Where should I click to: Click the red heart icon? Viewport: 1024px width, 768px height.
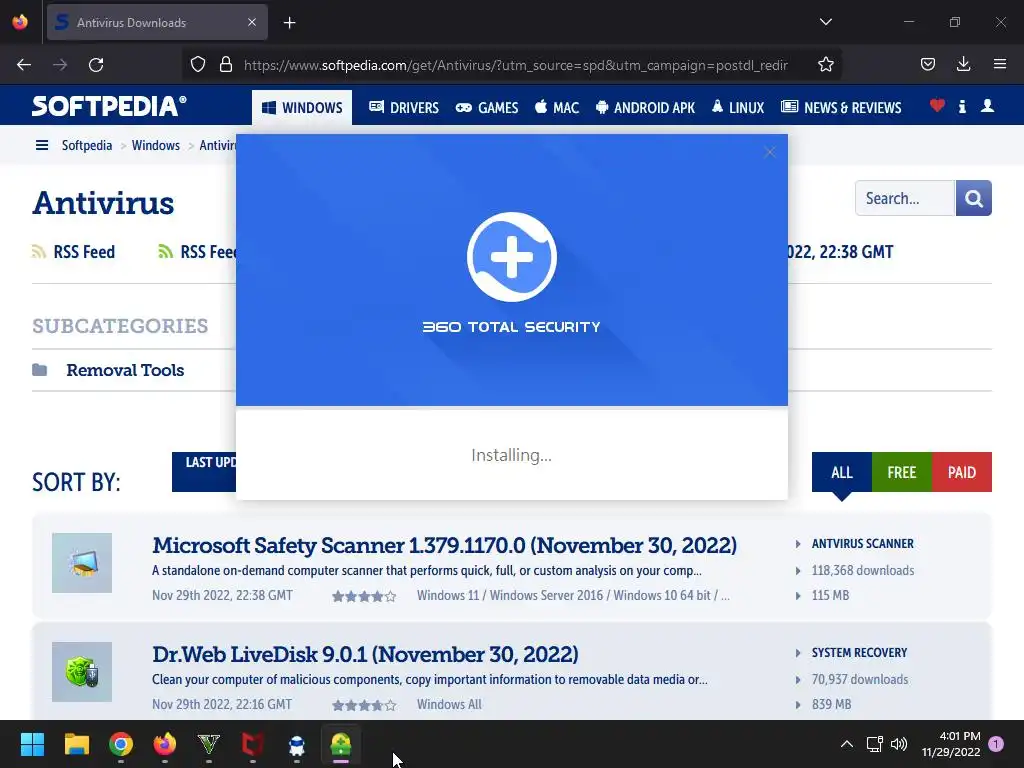[937, 106]
